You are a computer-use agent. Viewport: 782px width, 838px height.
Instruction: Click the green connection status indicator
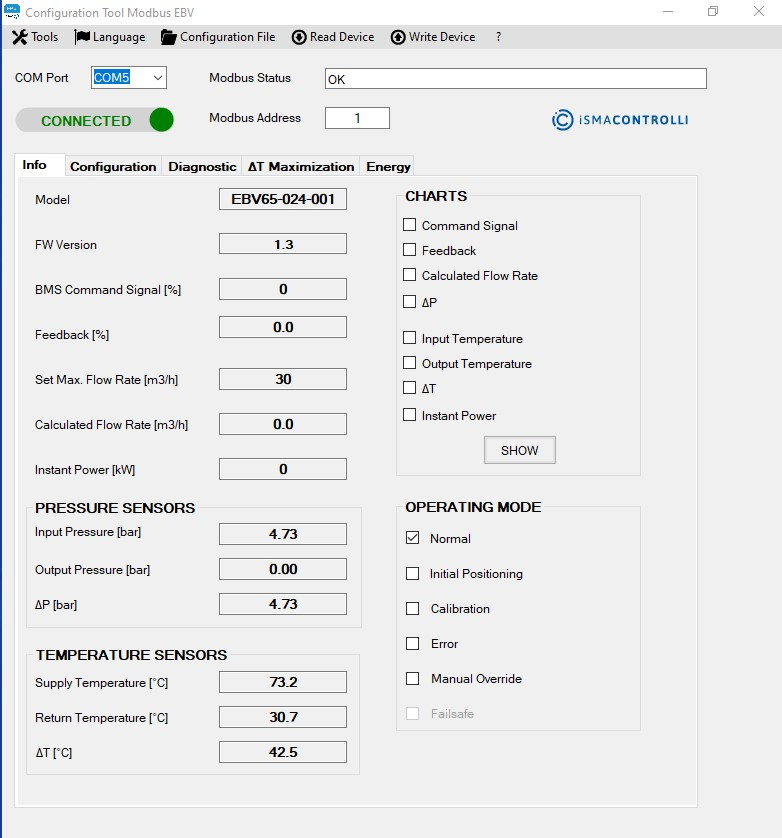(x=161, y=120)
